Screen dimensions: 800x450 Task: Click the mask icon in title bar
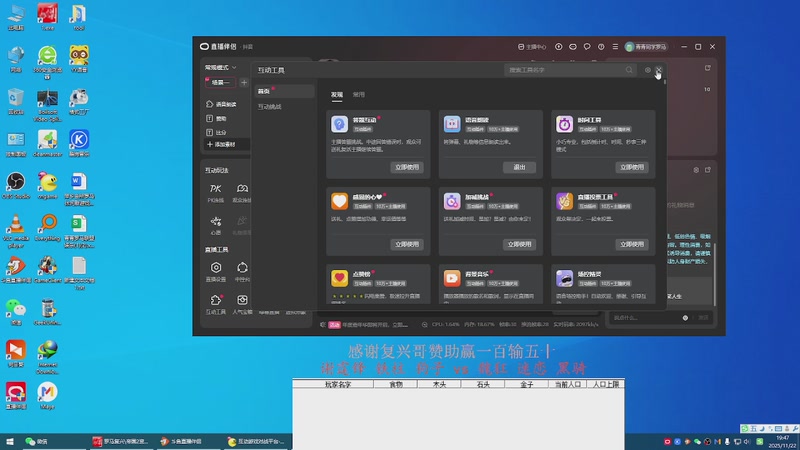[573, 46]
